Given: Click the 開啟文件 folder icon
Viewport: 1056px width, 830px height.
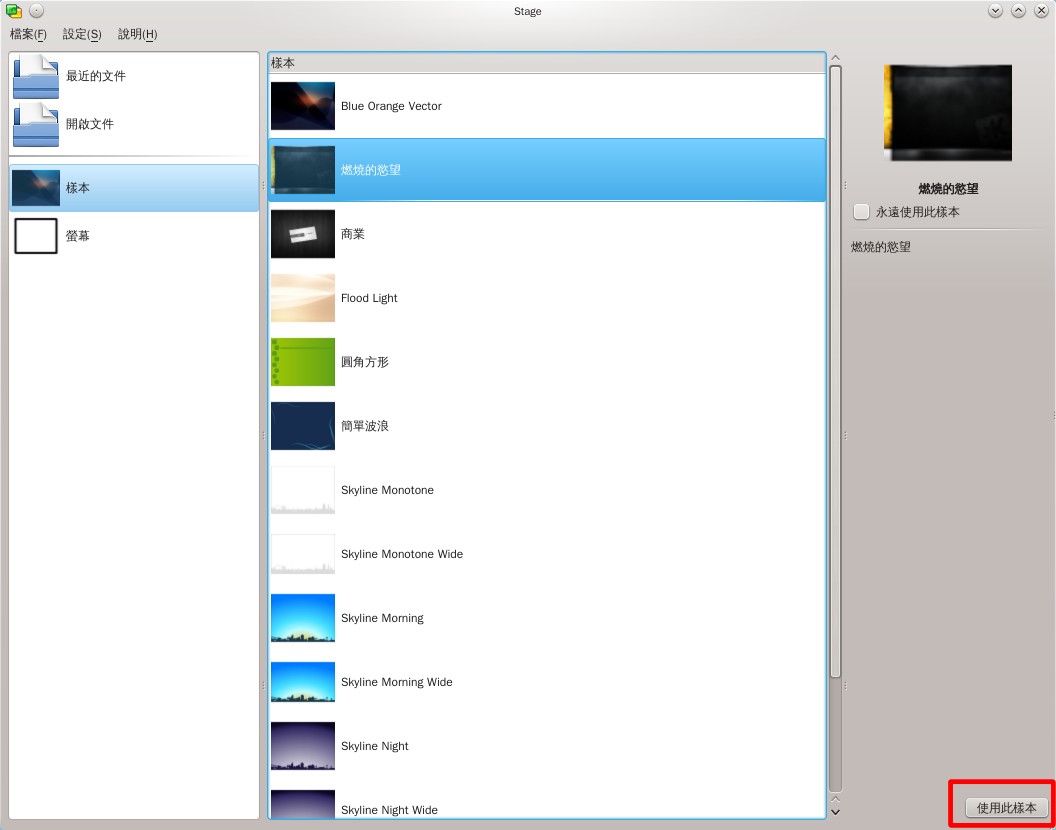Looking at the screenshot, I should (36, 124).
